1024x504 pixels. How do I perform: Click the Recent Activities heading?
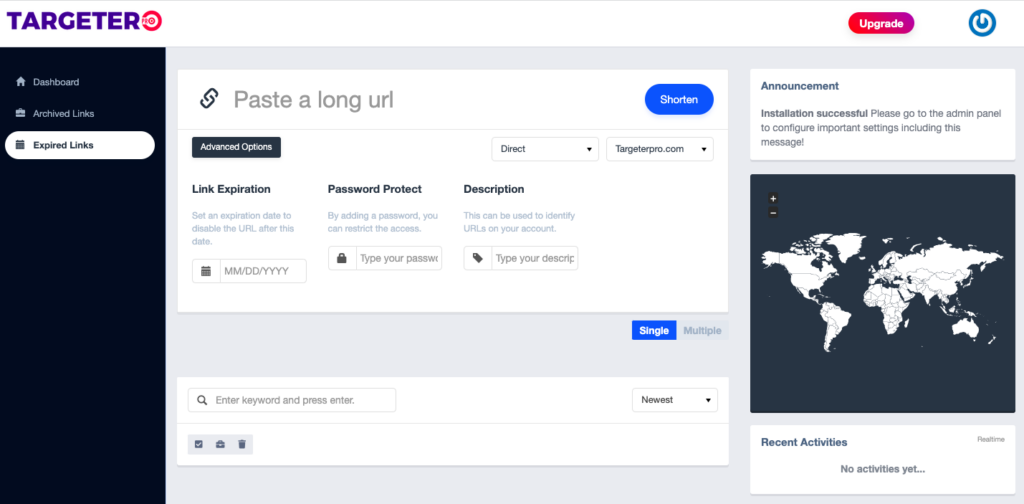(x=804, y=442)
